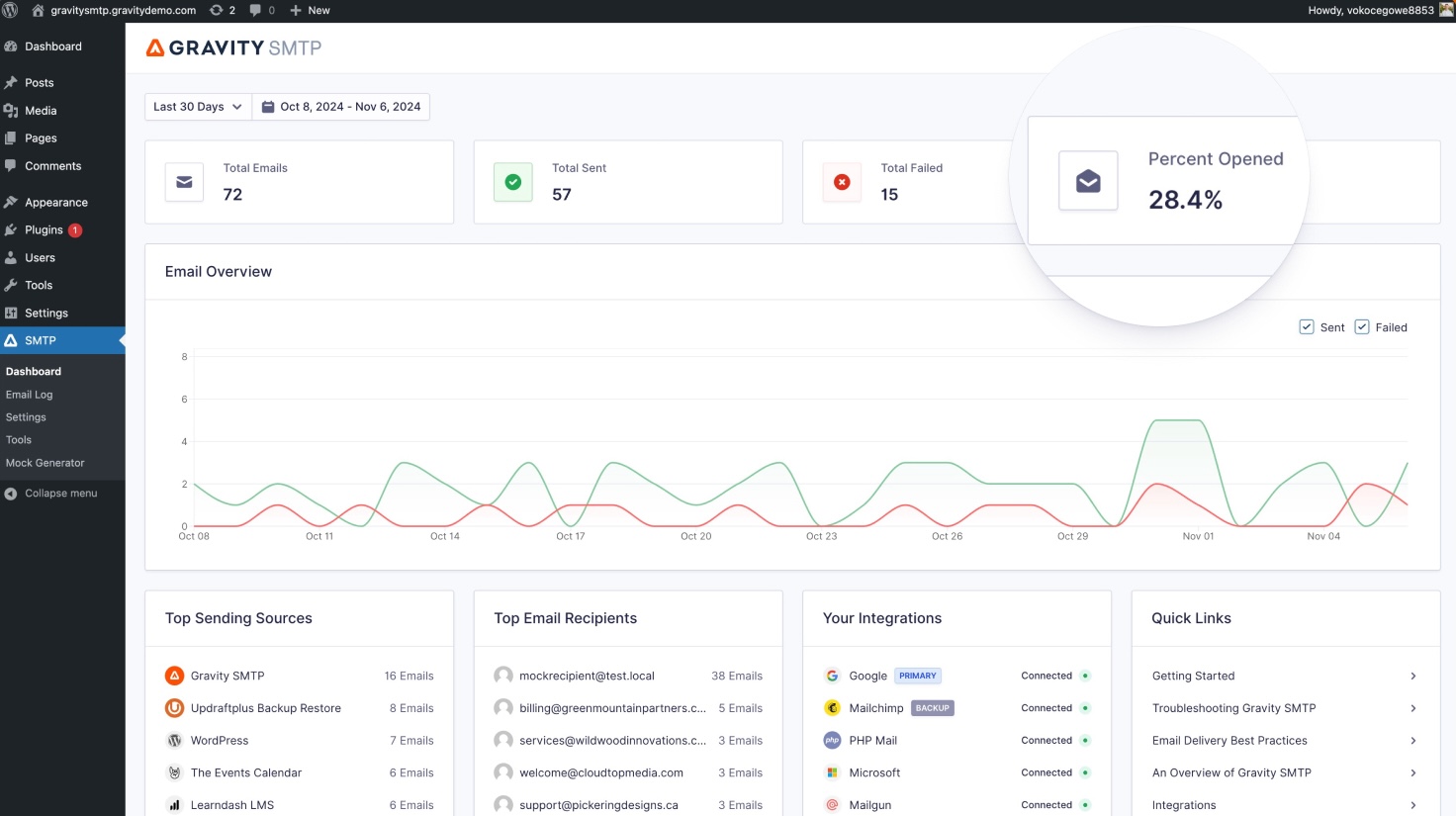Click the Email Delivery Best Practices chevron
Screen dimensions: 1456x816
[1413, 741]
